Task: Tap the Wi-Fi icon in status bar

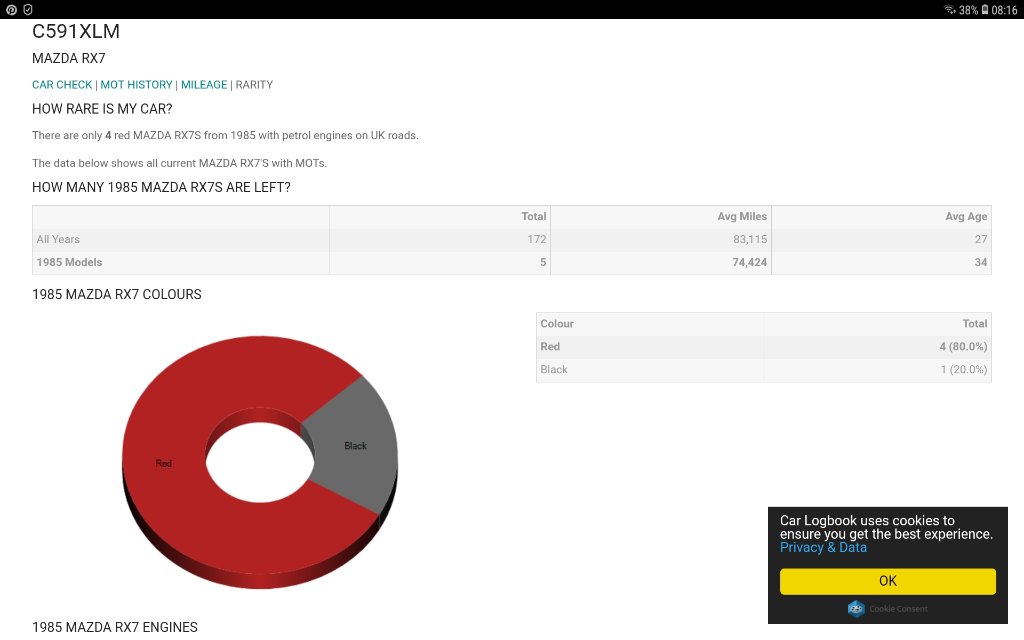Action: (950, 10)
